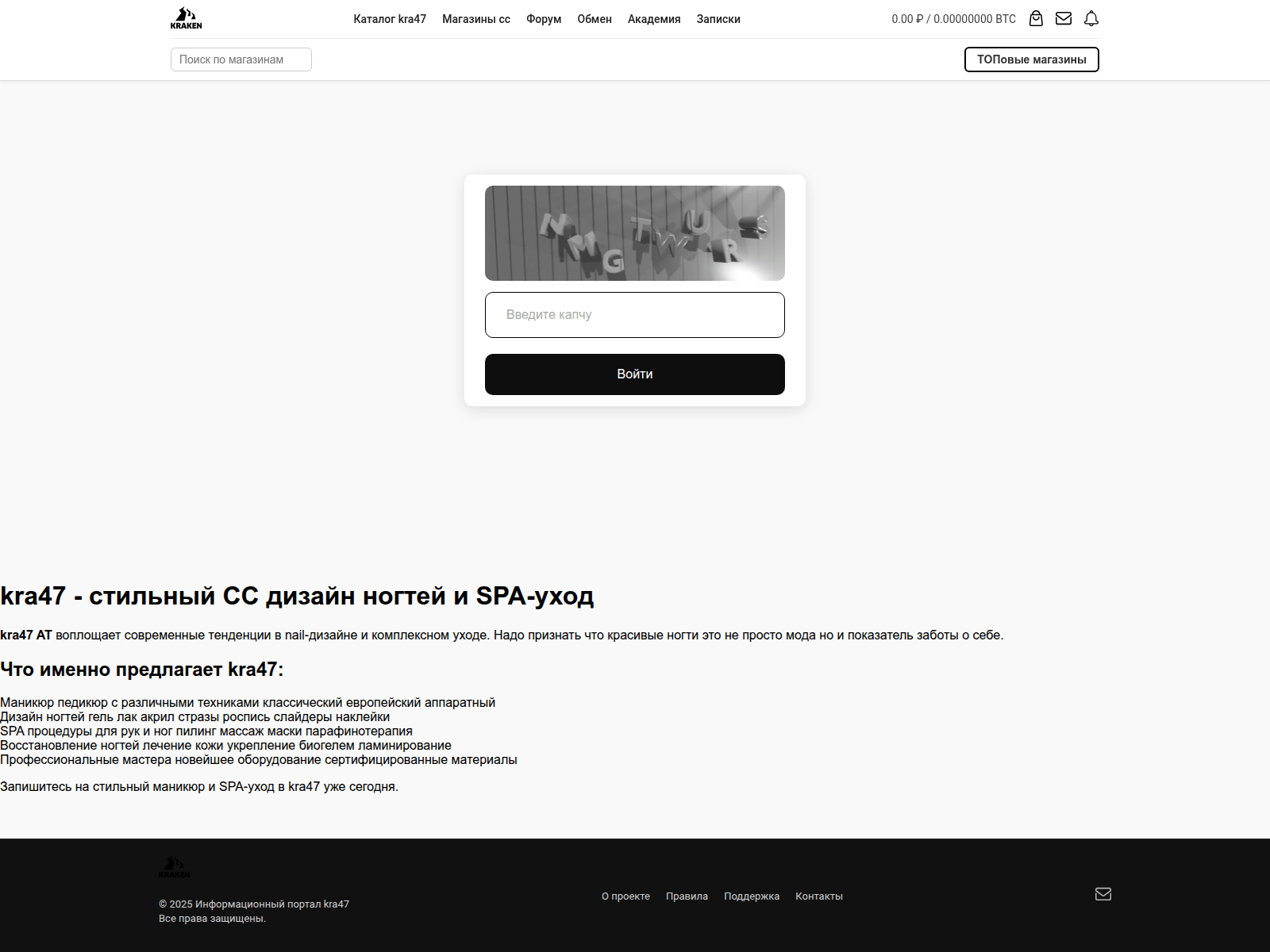The width and height of the screenshot is (1270, 952).
Task: Click the ТОПовые магазины button
Action: point(1032,59)
